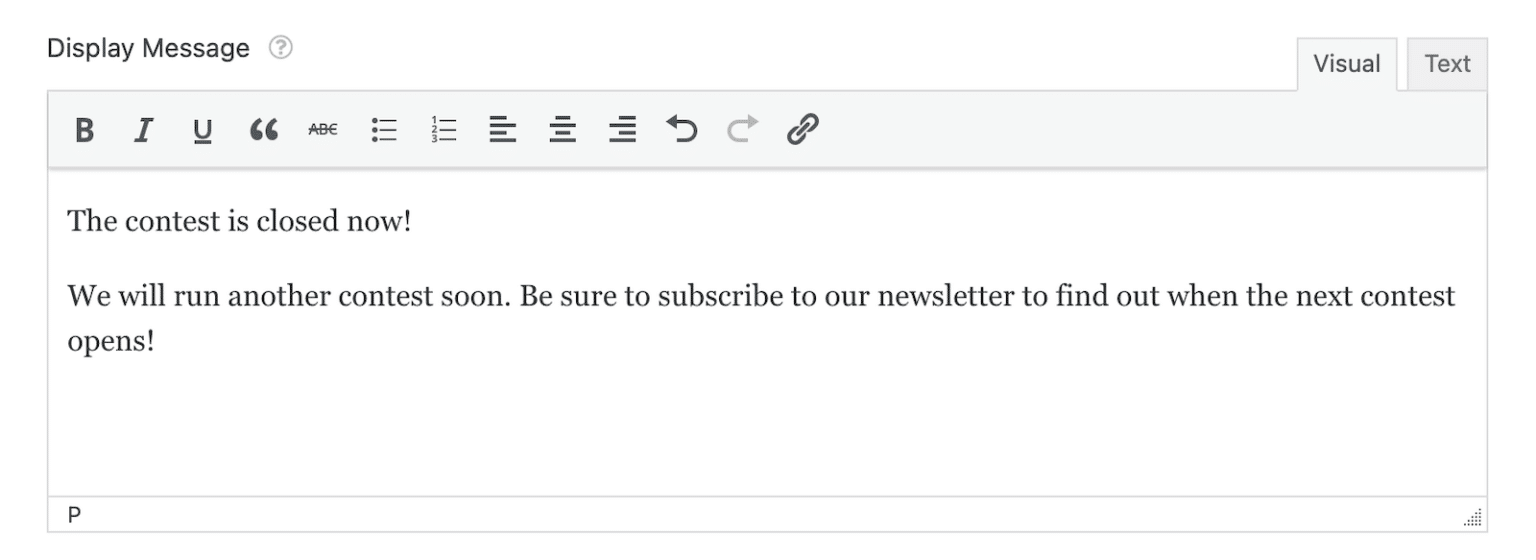Toggle bold formatting in the toolbar

pos(85,130)
